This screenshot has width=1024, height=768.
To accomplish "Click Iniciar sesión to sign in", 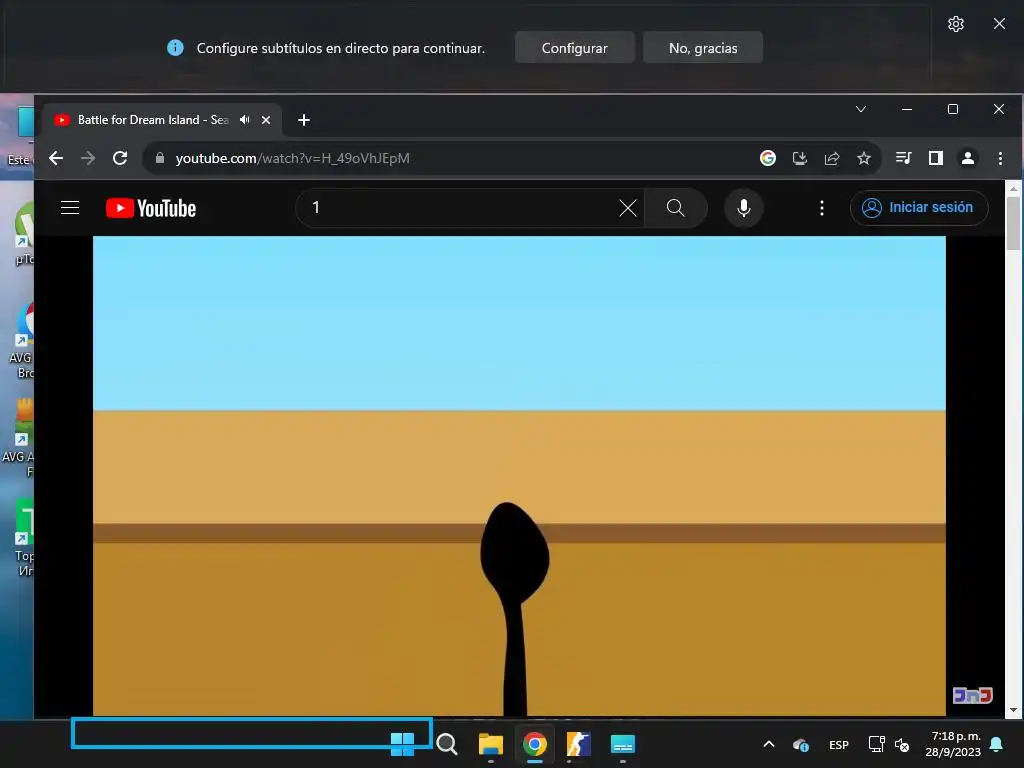I will [x=919, y=208].
